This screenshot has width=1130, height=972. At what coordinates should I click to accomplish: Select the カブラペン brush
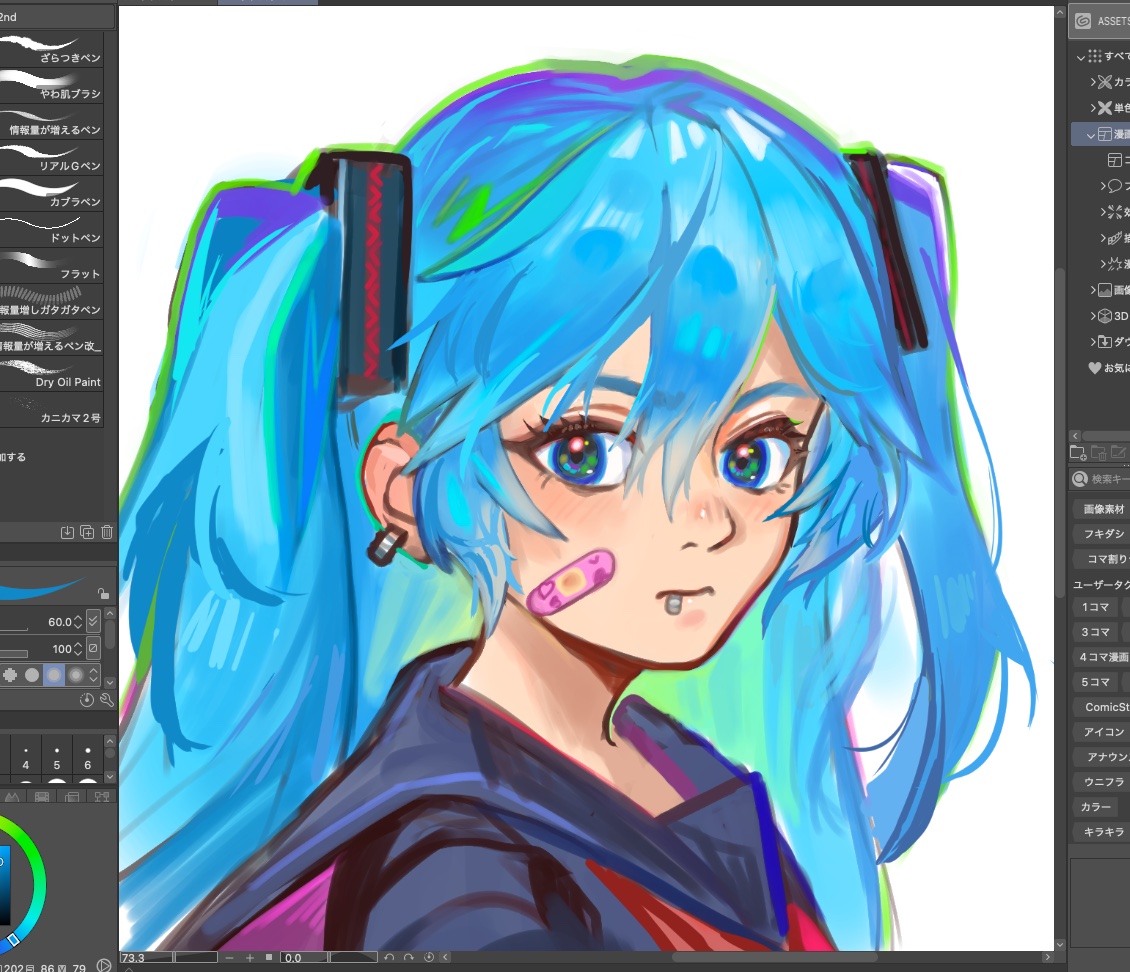(52, 193)
